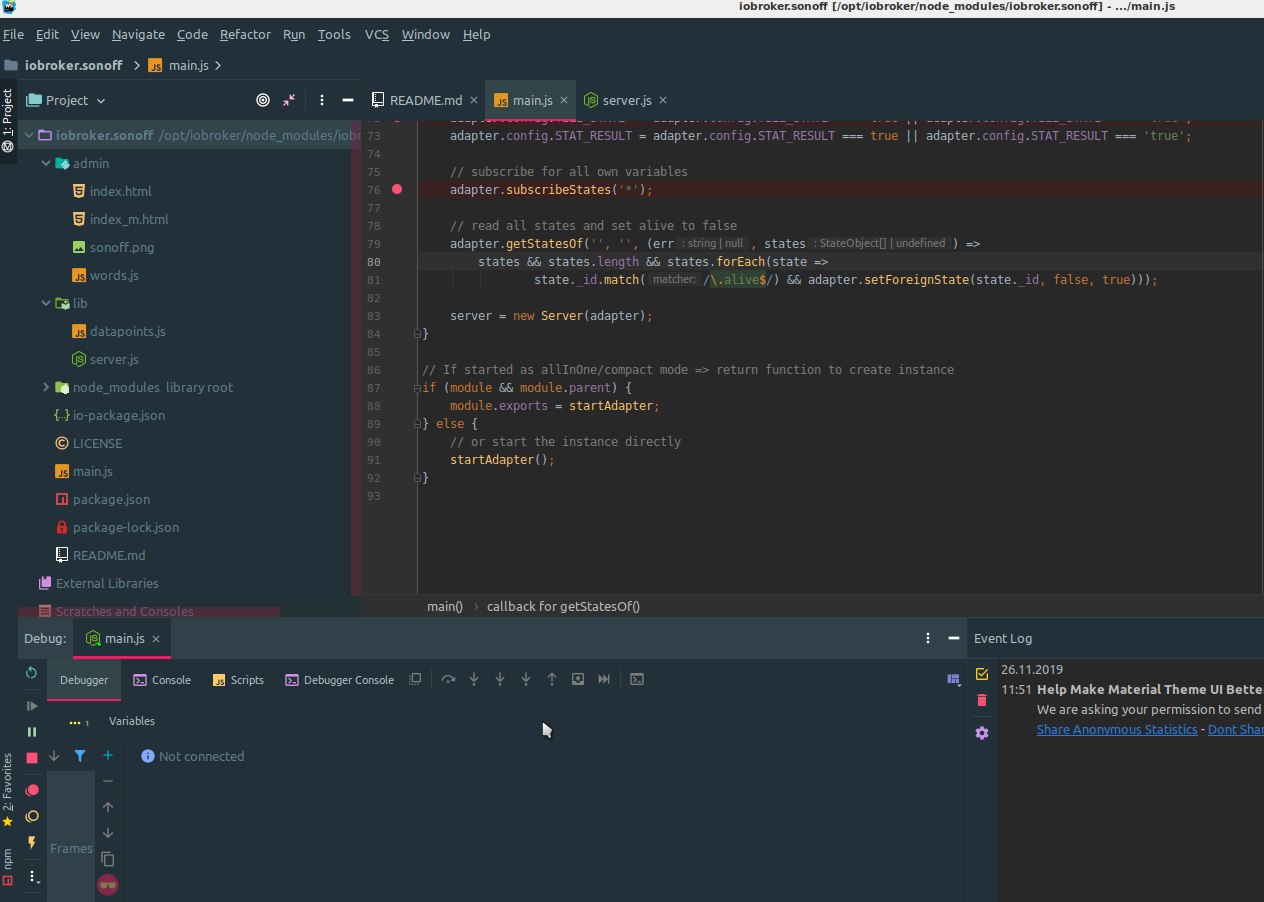Set a breakpoint on line 83
This screenshot has height=902, width=1264.
[x=397, y=315]
